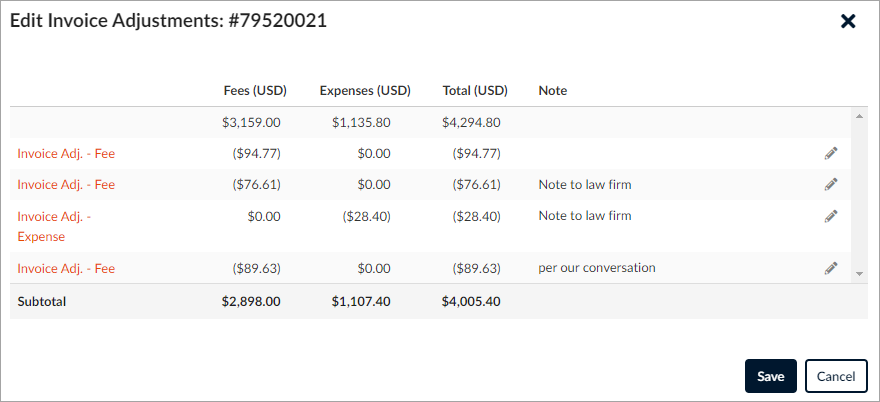Open the Invoice Adj. - Expense link

click(54, 226)
